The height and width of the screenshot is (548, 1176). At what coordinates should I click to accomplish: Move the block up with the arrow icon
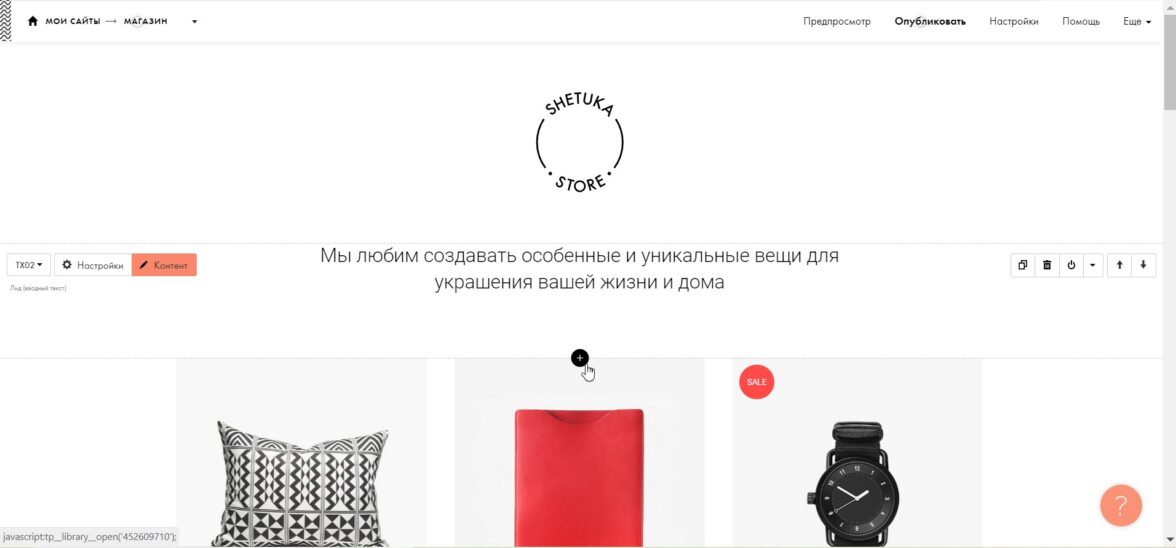tap(1119, 265)
